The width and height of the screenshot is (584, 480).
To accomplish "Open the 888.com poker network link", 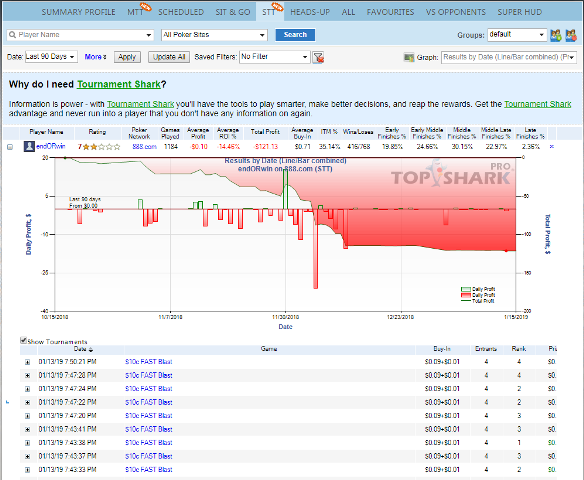I will (145, 146).
